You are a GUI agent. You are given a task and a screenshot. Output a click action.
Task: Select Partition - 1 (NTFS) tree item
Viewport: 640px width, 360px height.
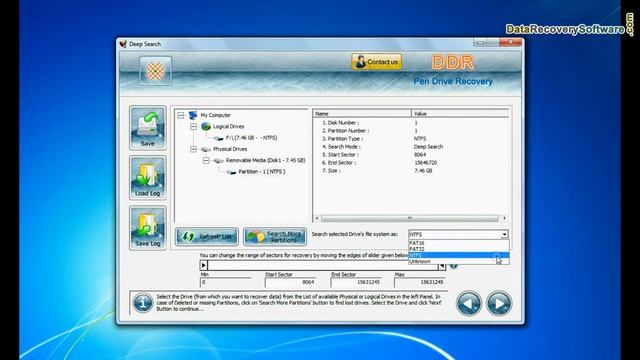(262, 172)
